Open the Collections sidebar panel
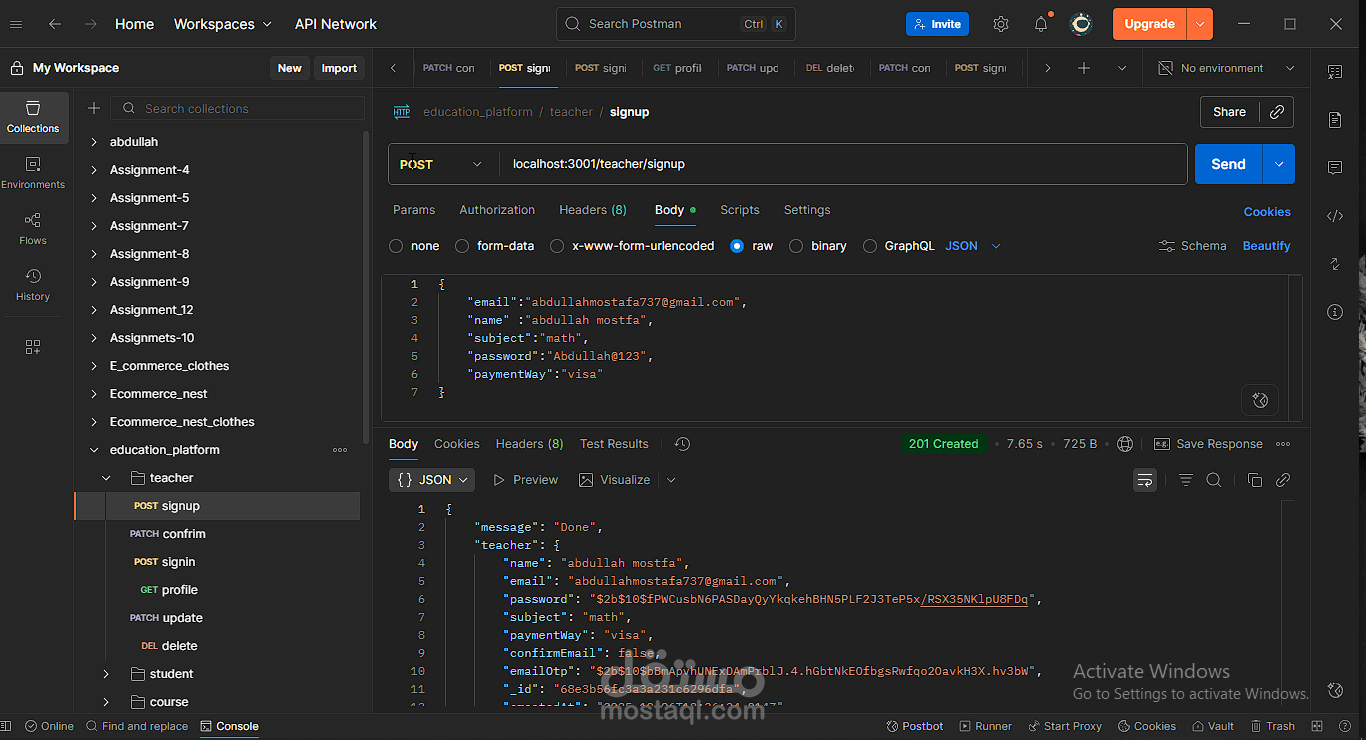This screenshot has height=740, width=1366. click(x=33, y=118)
